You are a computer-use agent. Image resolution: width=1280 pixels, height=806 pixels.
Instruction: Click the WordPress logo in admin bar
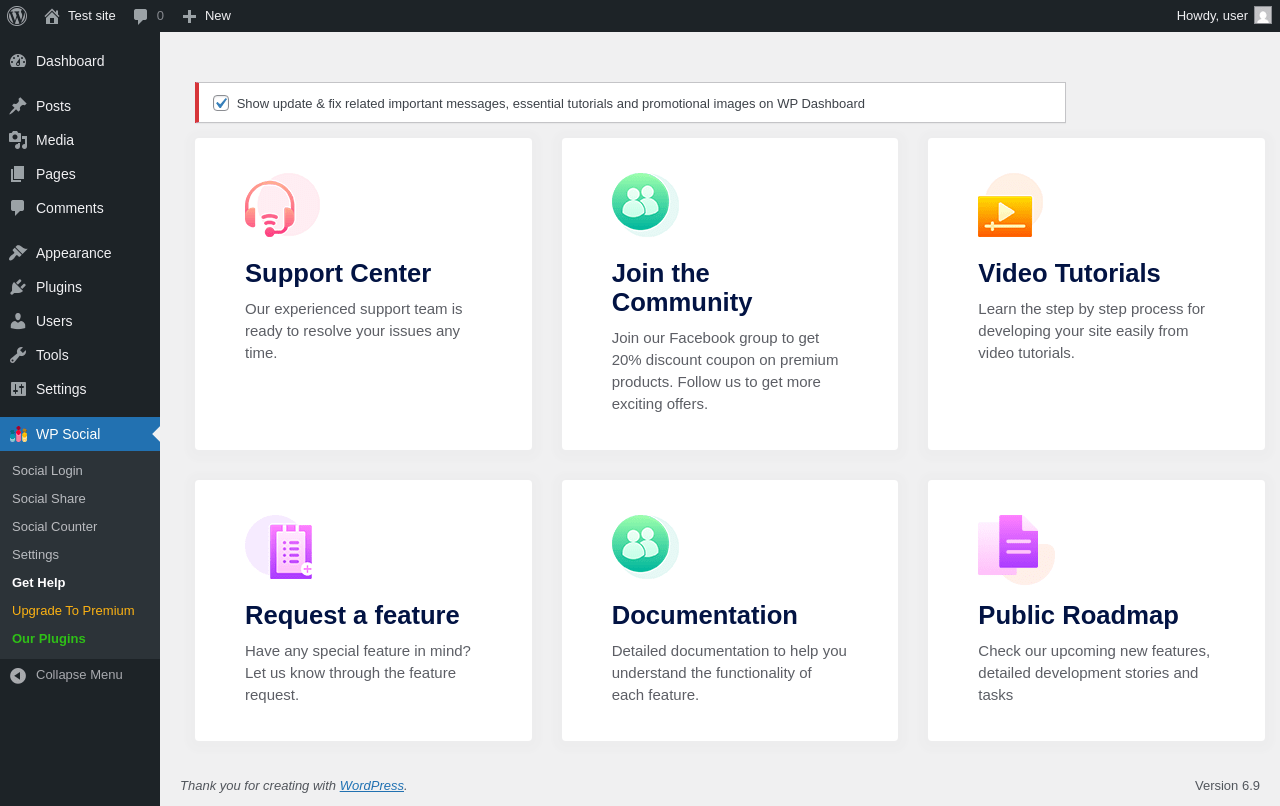click(17, 16)
